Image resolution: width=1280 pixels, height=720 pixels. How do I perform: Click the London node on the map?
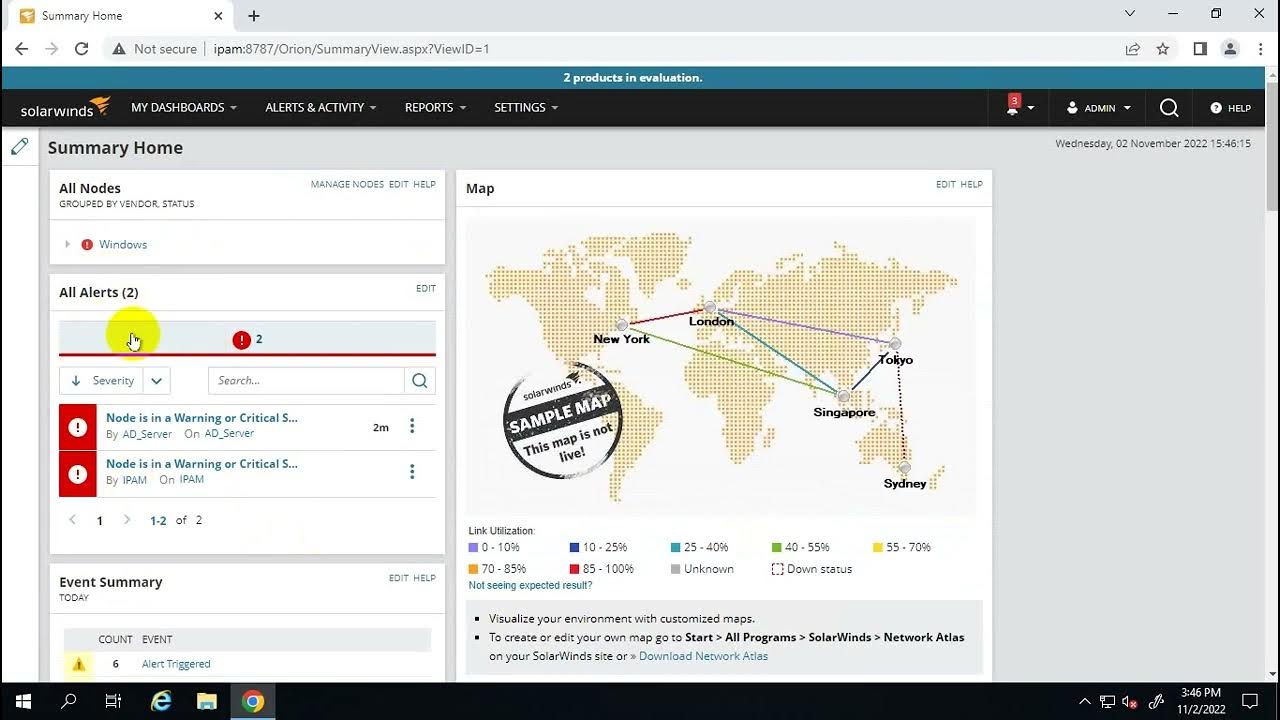point(710,307)
